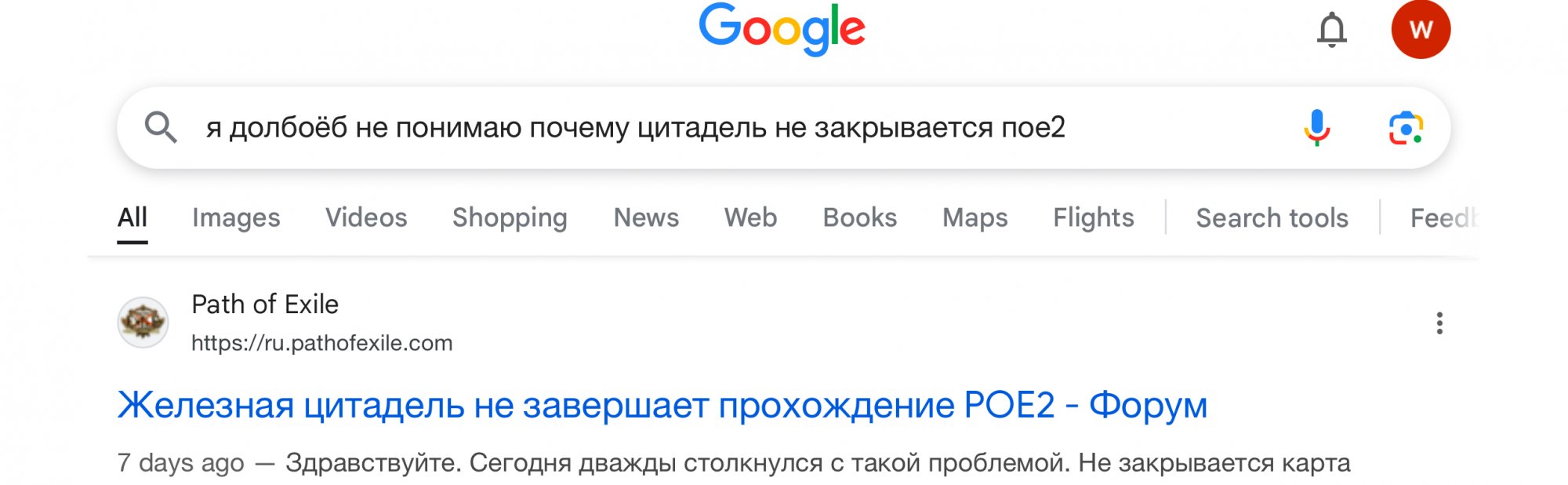Start voice search with the microphone

tap(1317, 127)
